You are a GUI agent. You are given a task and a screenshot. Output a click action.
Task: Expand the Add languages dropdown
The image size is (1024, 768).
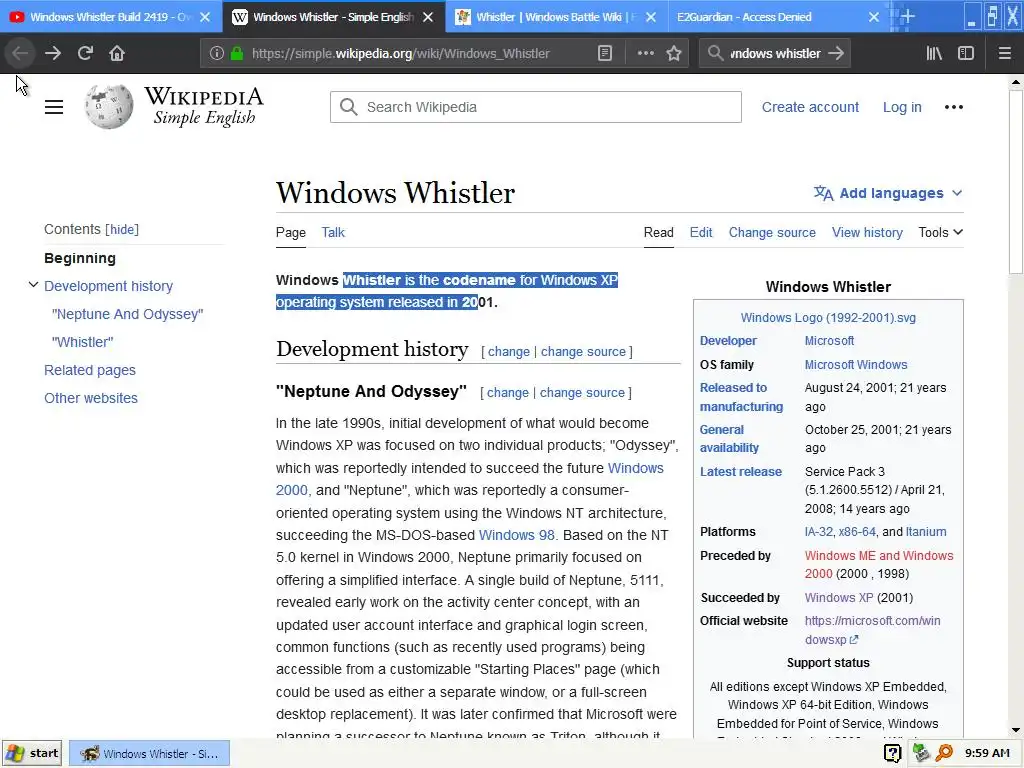click(888, 193)
